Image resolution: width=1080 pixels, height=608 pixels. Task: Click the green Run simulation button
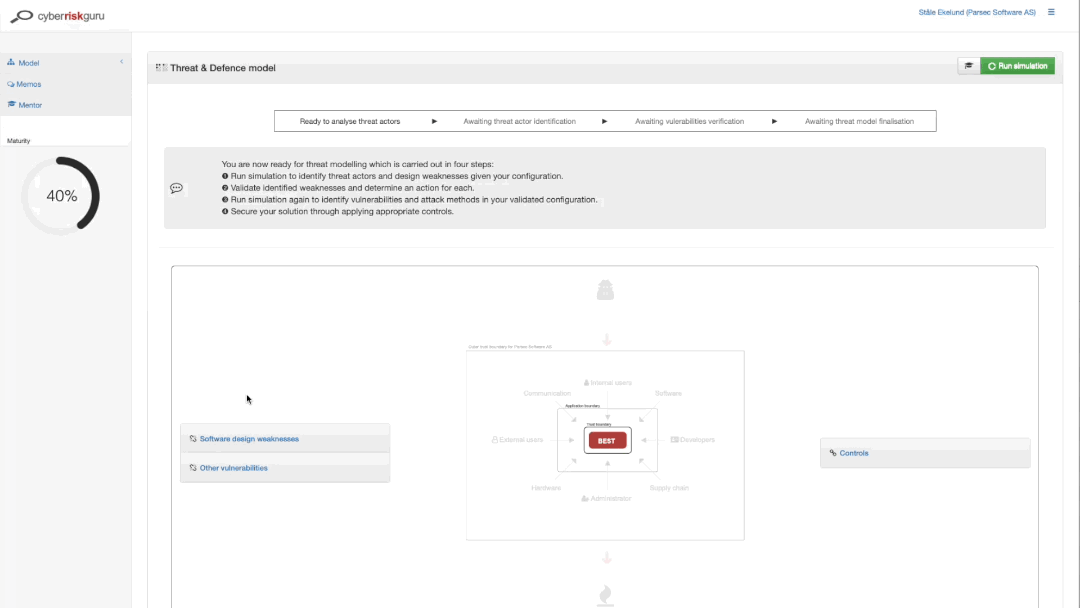coord(1017,66)
